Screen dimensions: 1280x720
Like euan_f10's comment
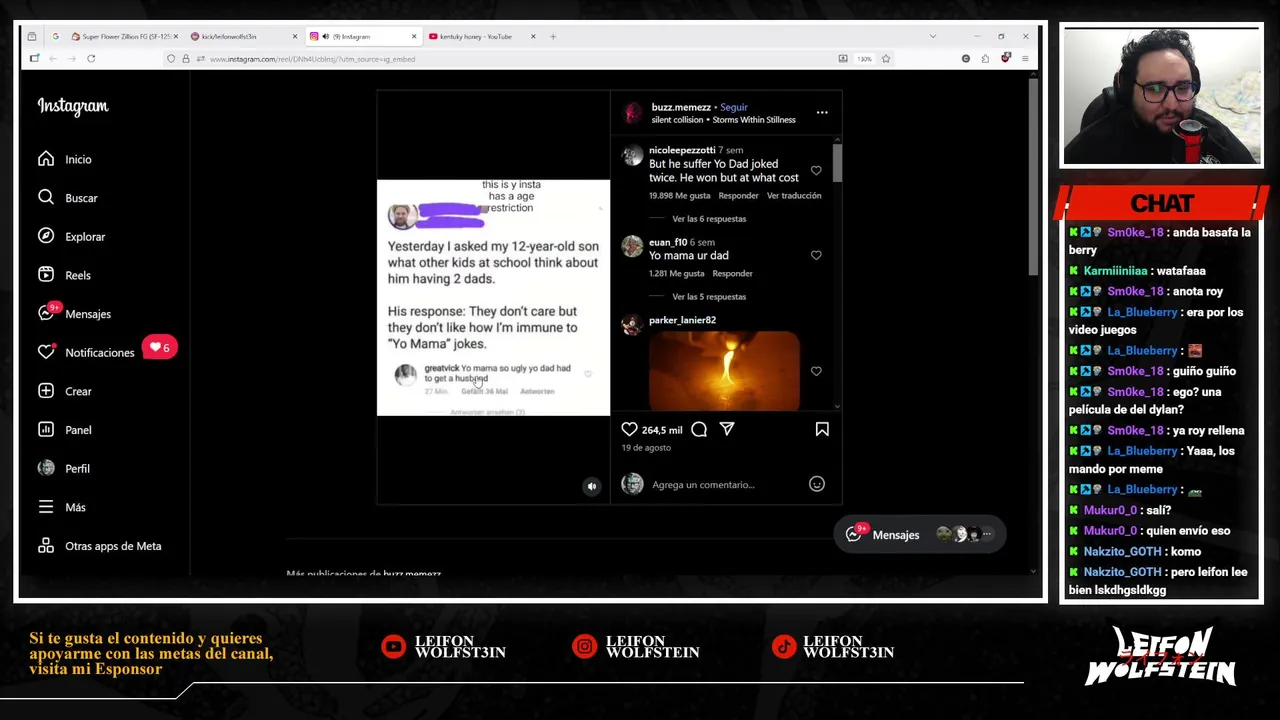pos(816,256)
